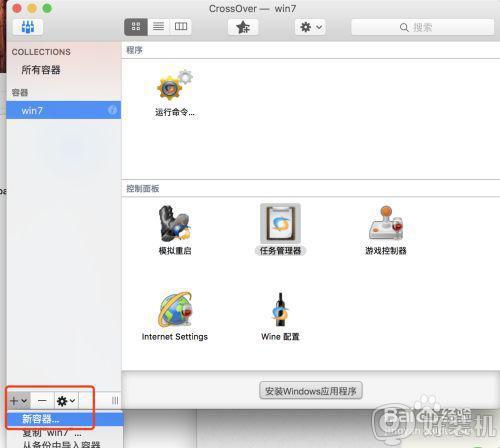Open the plus add-container dropdown
This screenshot has height=448, width=500.
click(x=19, y=401)
